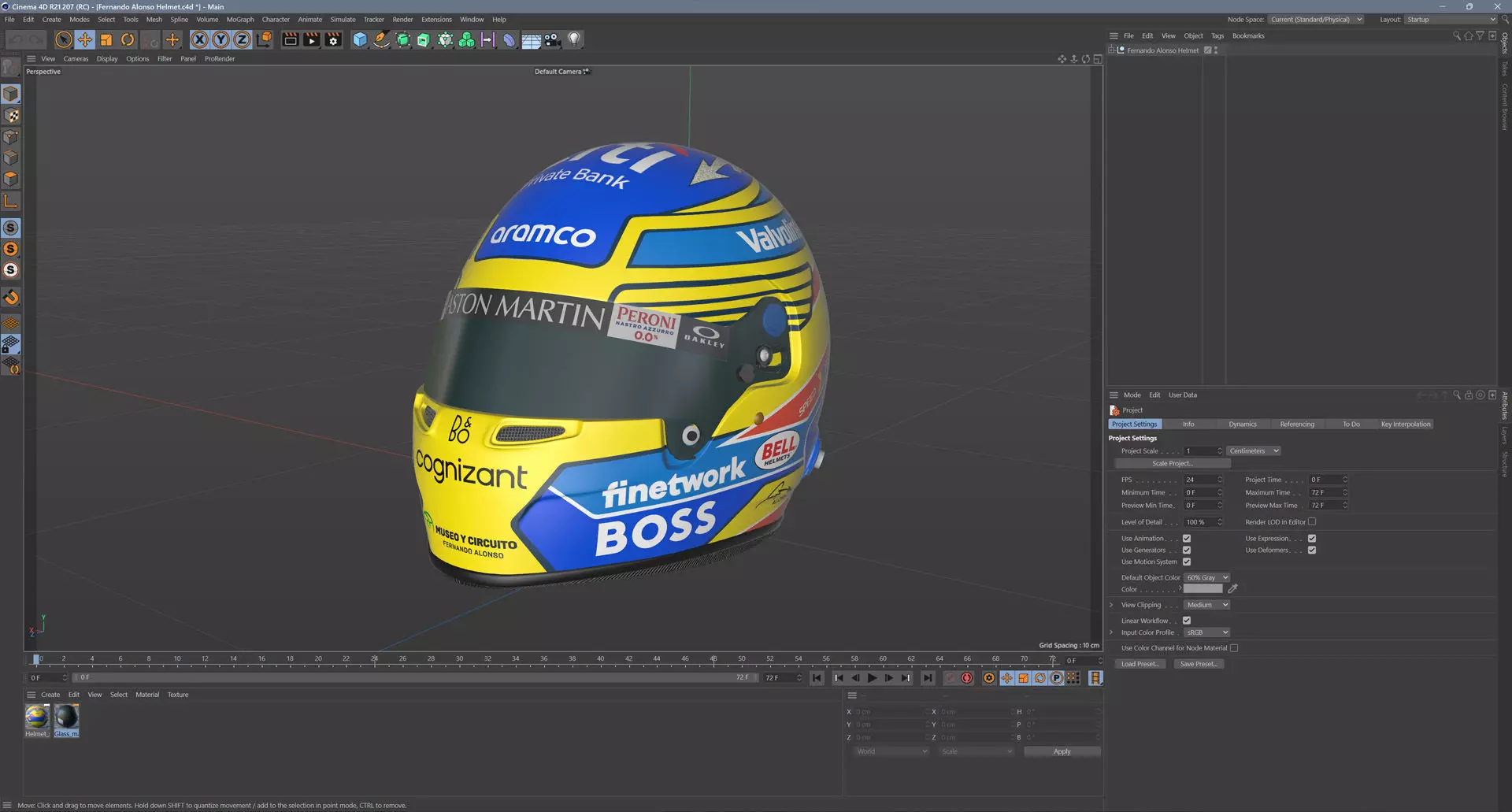The height and width of the screenshot is (812, 1512).
Task: Open the Scale coordinate mode dropdown
Action: (x=976, y=751)
